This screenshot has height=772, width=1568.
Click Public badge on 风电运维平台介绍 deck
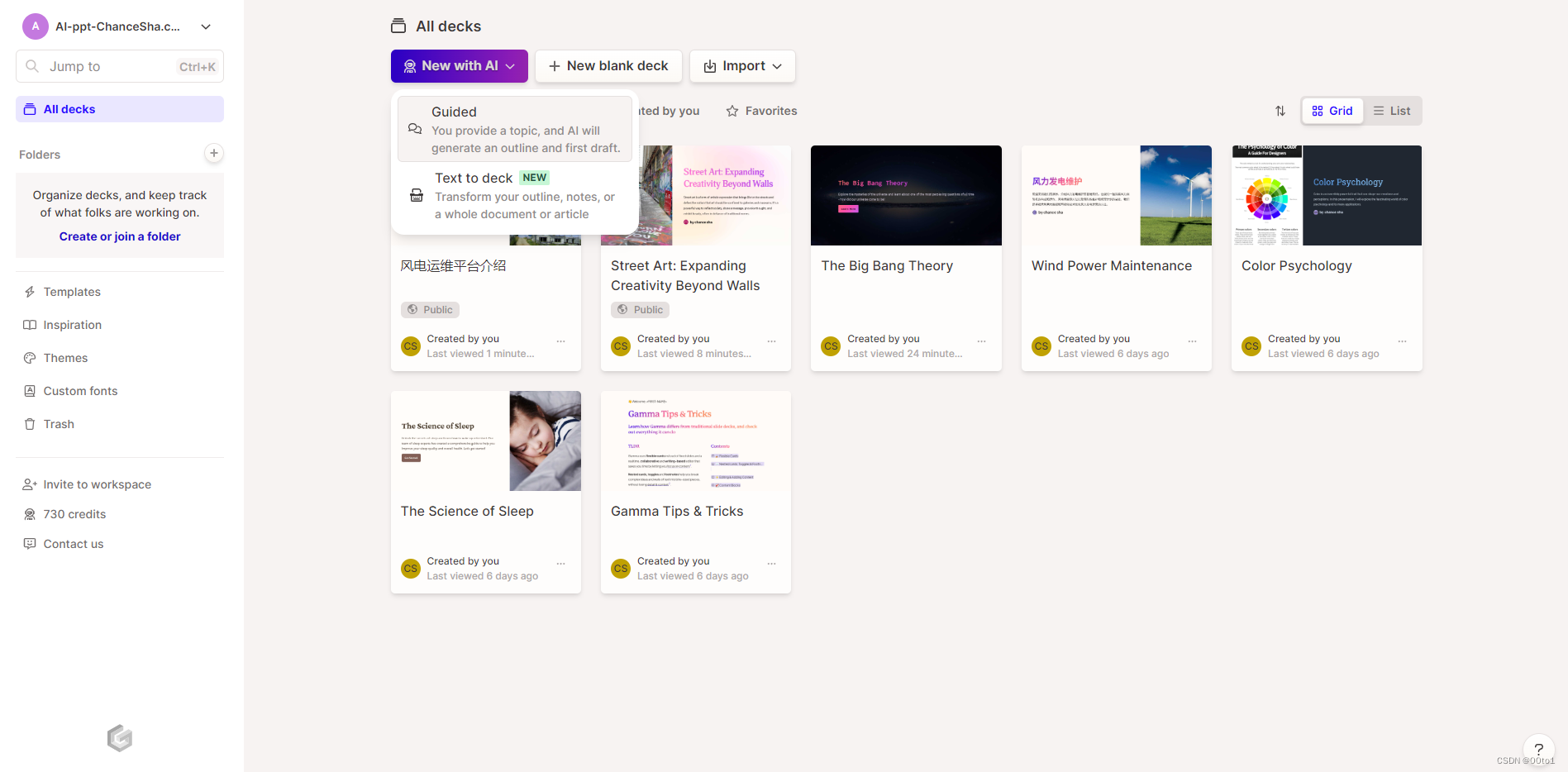click(430, 310)
